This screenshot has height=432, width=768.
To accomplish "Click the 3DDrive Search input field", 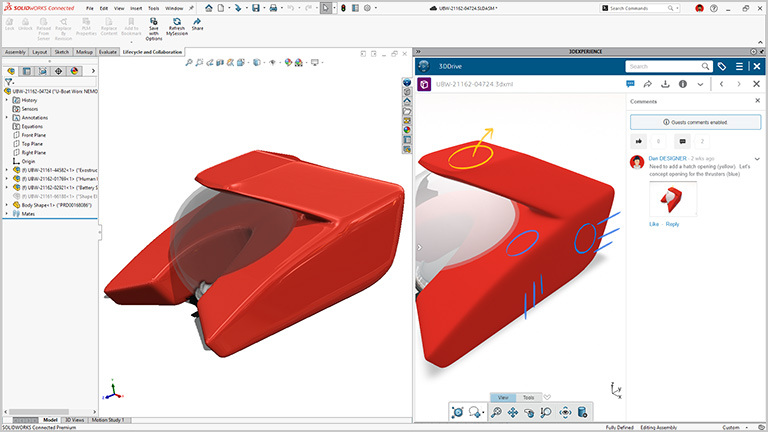I will 660,66.
